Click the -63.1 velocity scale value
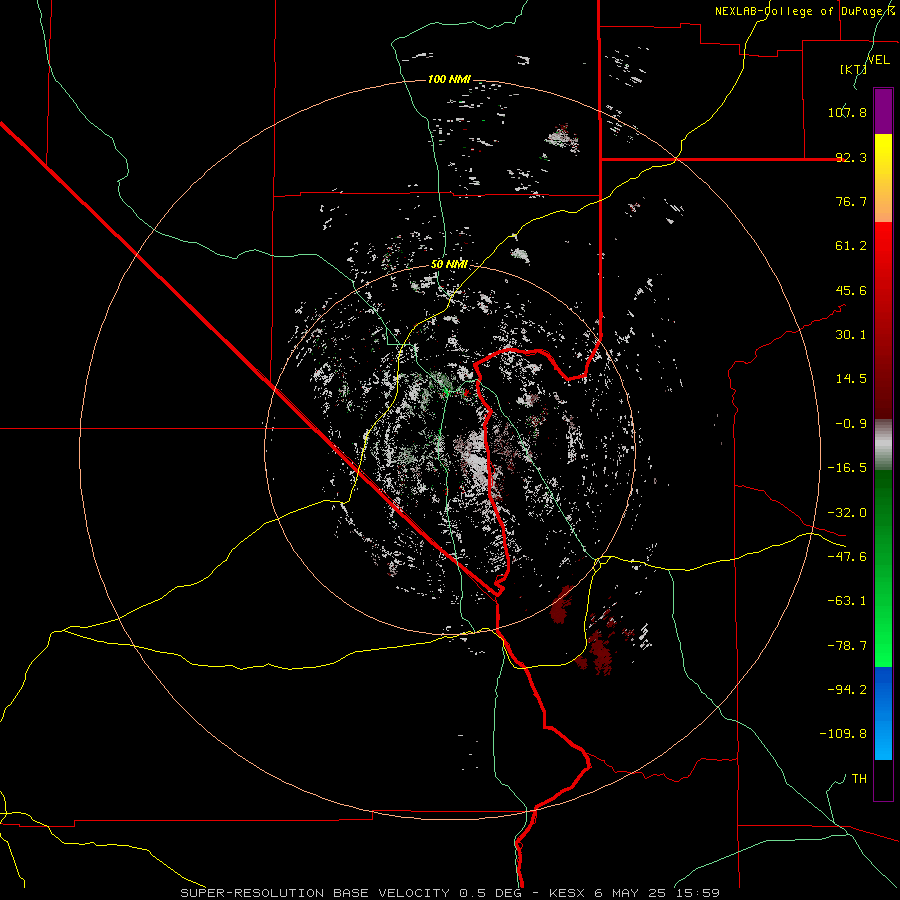Viewport: 900px width, 900px height. (847, 601)
